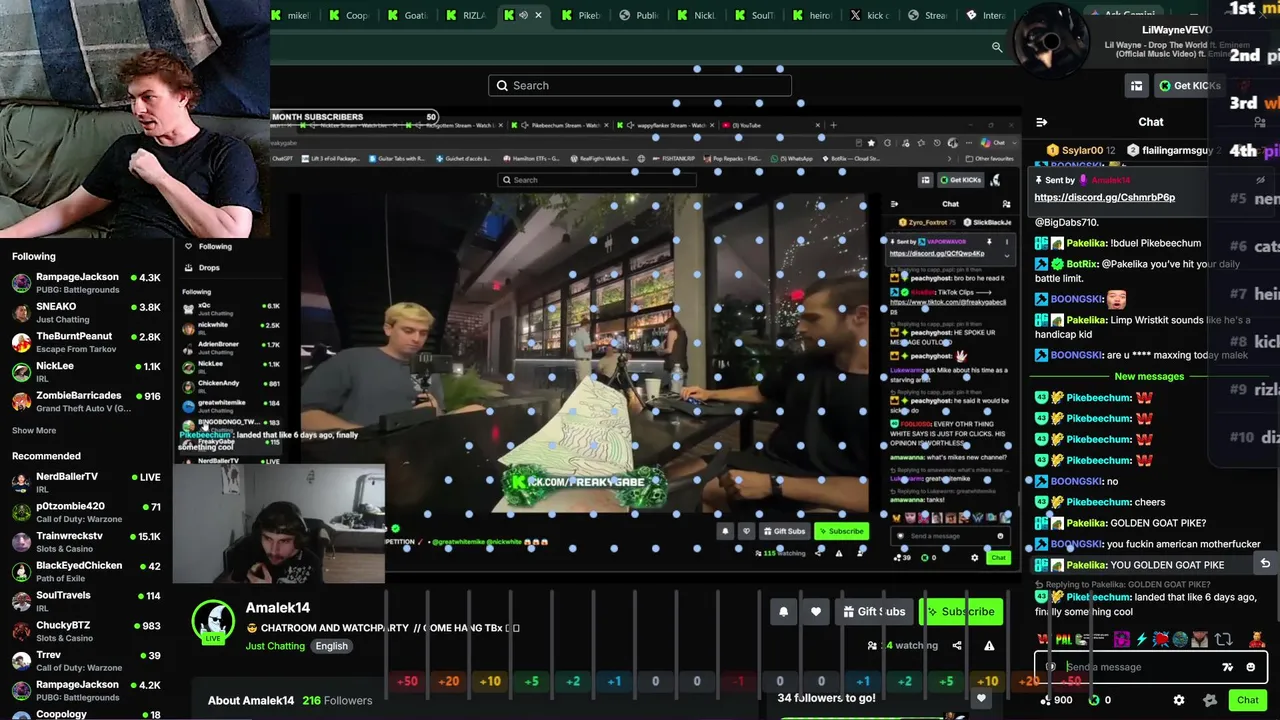Click the notification bell icon

(784, 612)
